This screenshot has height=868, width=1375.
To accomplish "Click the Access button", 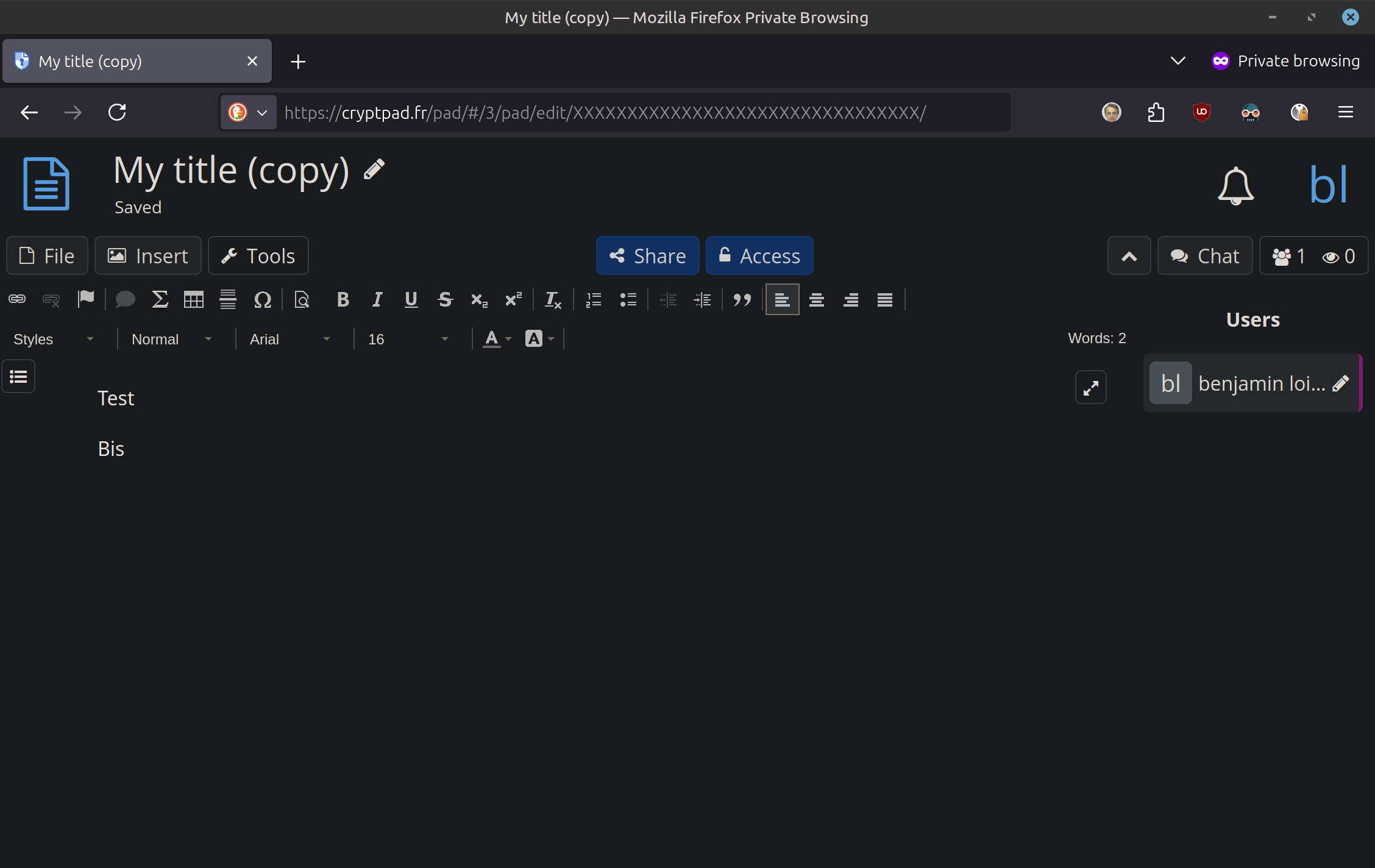I will tap(759, 256).
